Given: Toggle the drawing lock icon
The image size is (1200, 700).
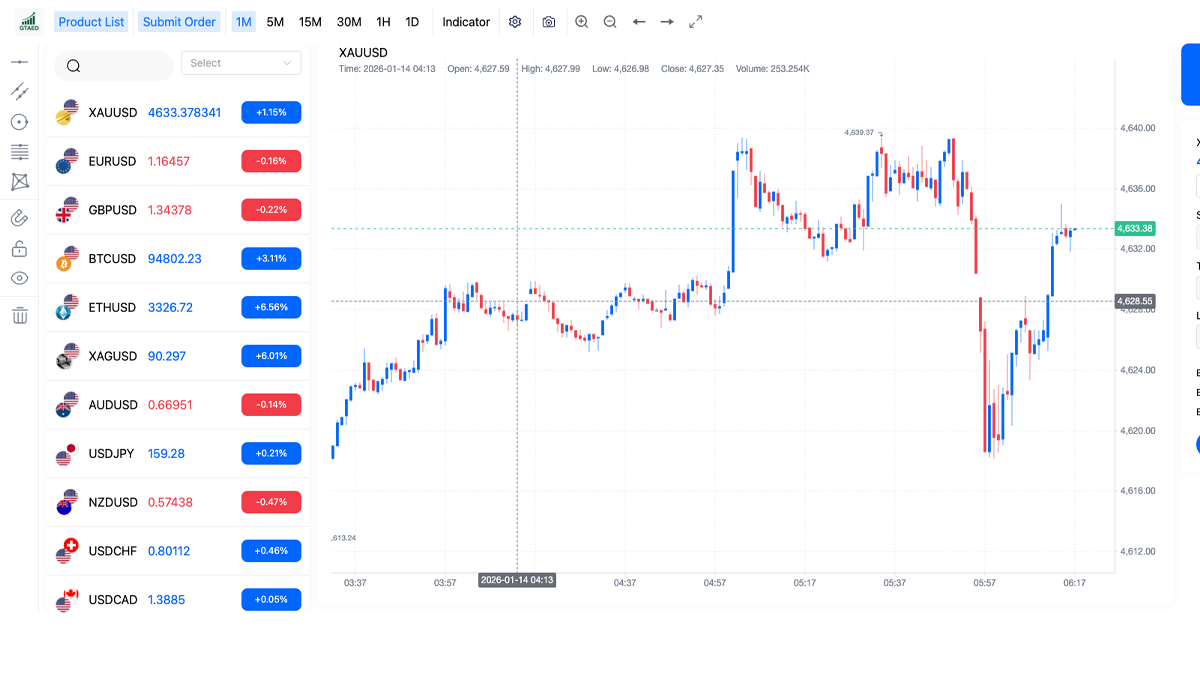Looking at the screenshot, I should click(19, 248).
